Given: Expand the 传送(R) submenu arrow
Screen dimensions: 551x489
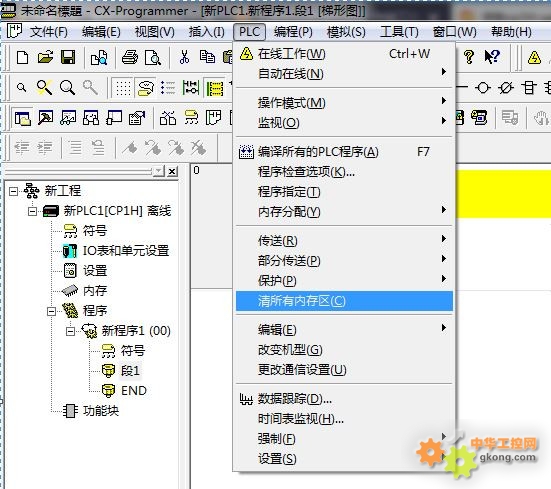Looking at the screenshot, I should point(444,239).
